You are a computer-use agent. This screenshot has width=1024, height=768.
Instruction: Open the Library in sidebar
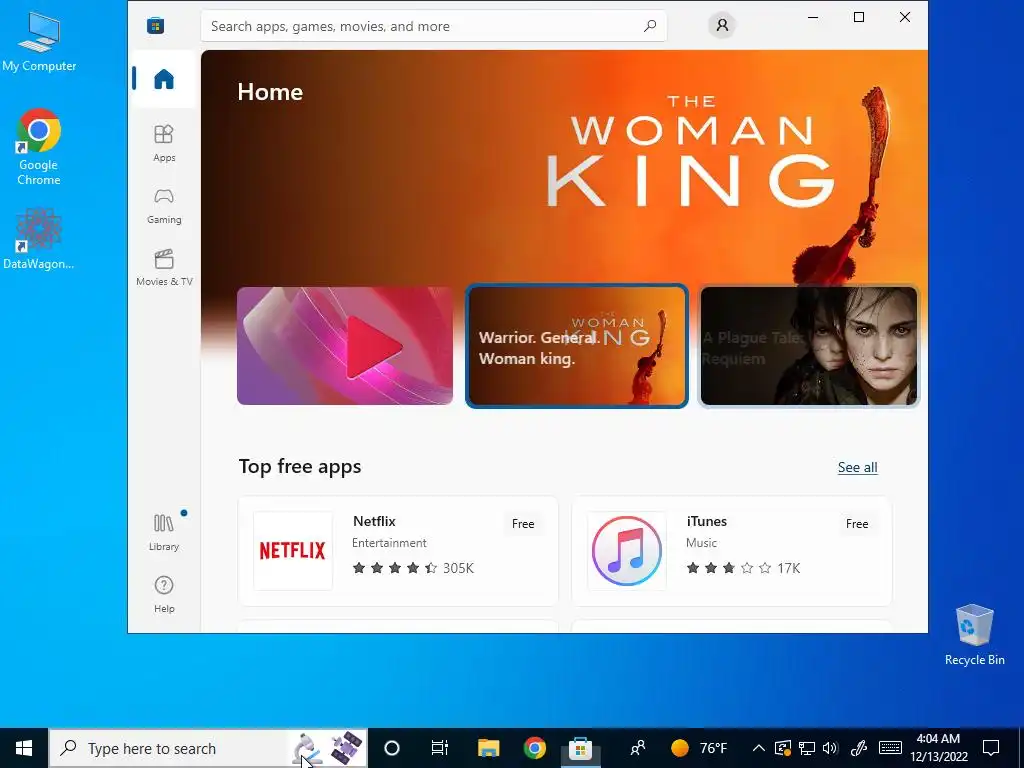coord(164,532)
